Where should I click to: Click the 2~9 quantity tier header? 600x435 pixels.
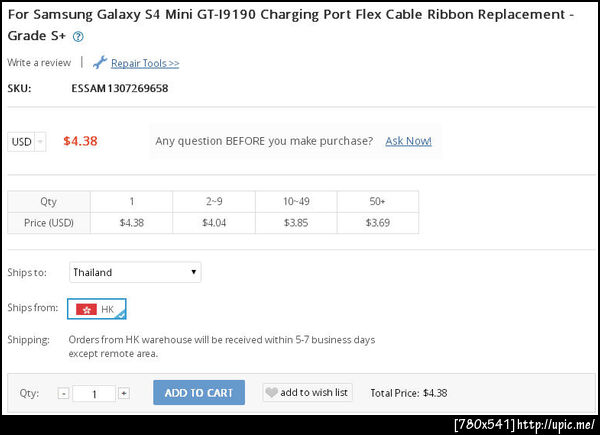(214, 201)
